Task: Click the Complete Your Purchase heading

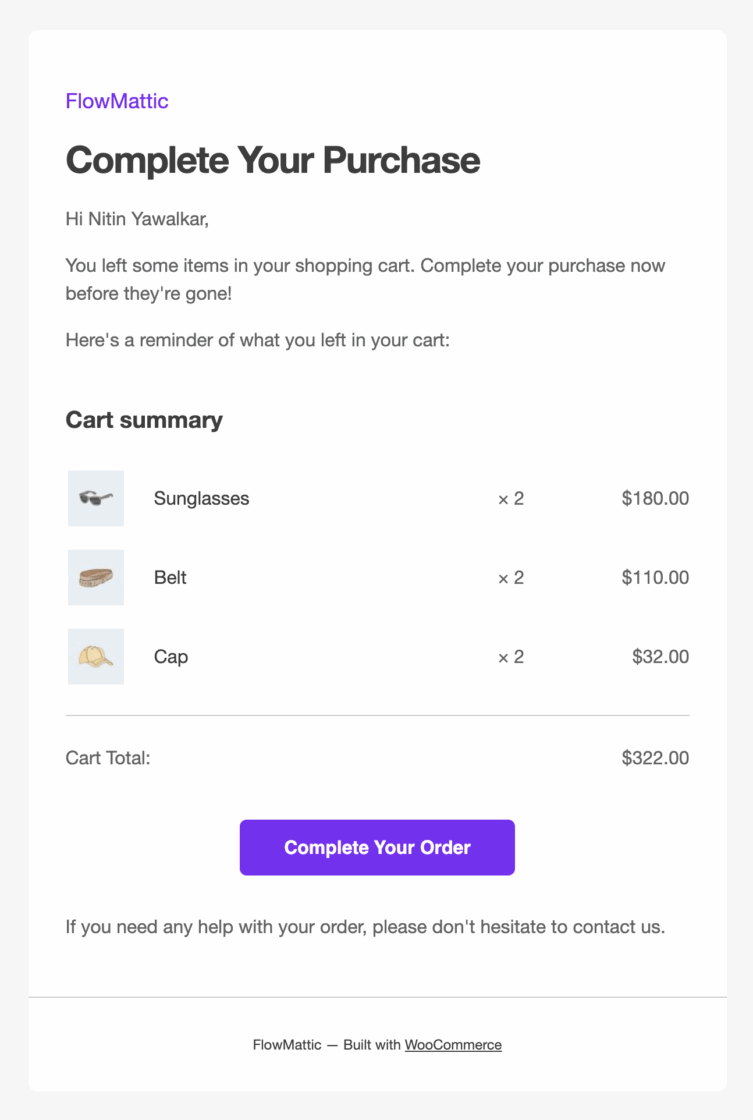Action: pos(273,160)
